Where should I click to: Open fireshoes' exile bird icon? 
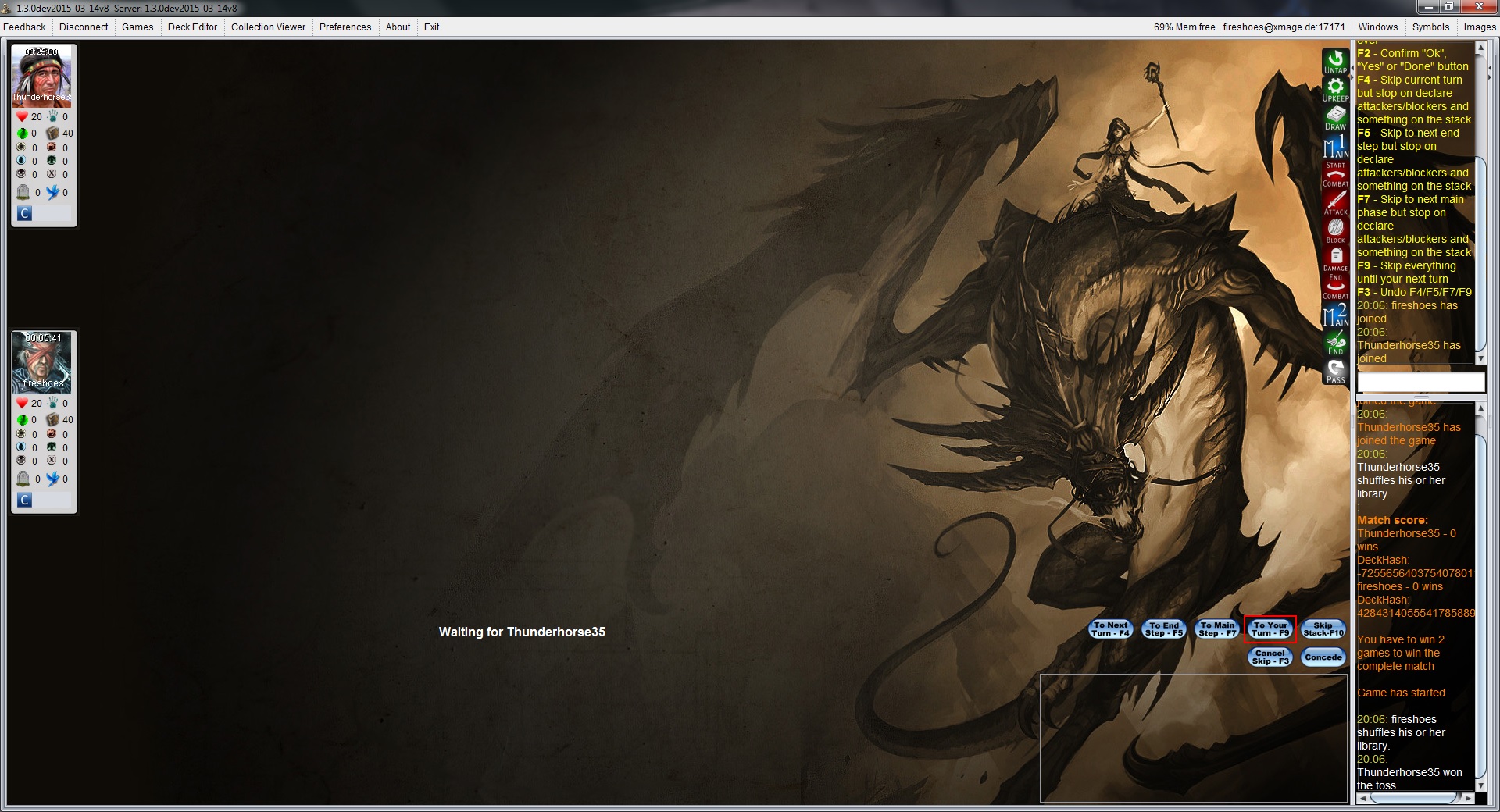pos(52,479)
